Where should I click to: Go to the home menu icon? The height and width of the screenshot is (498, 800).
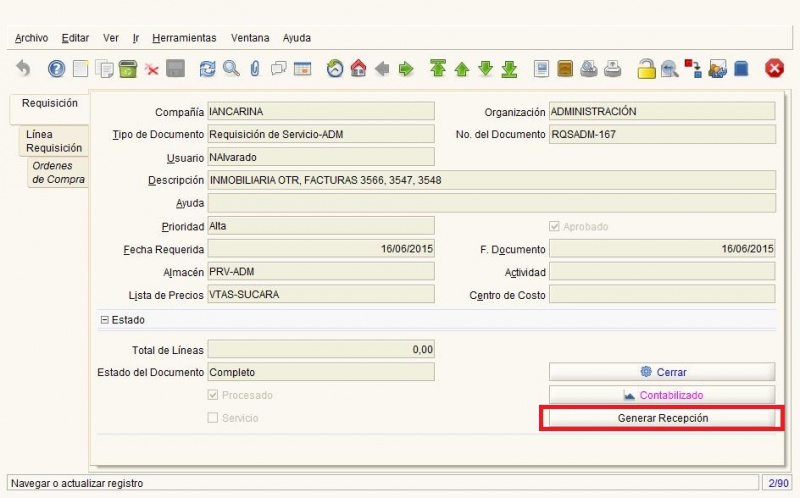358,69
